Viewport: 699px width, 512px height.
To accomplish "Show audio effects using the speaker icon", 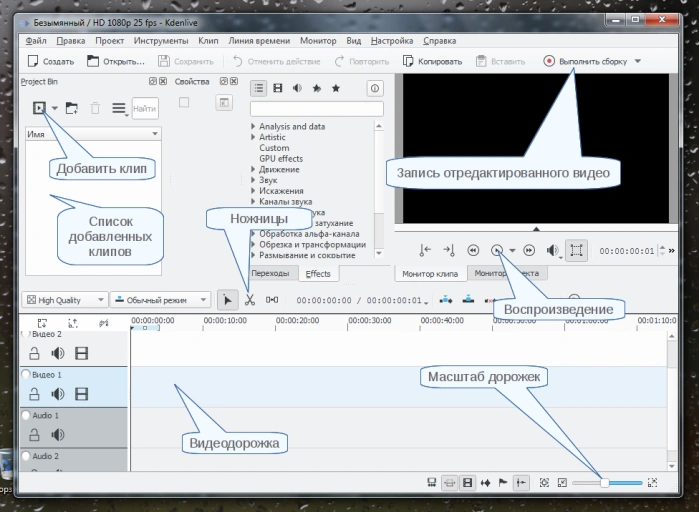I will [x=297, y=88].
